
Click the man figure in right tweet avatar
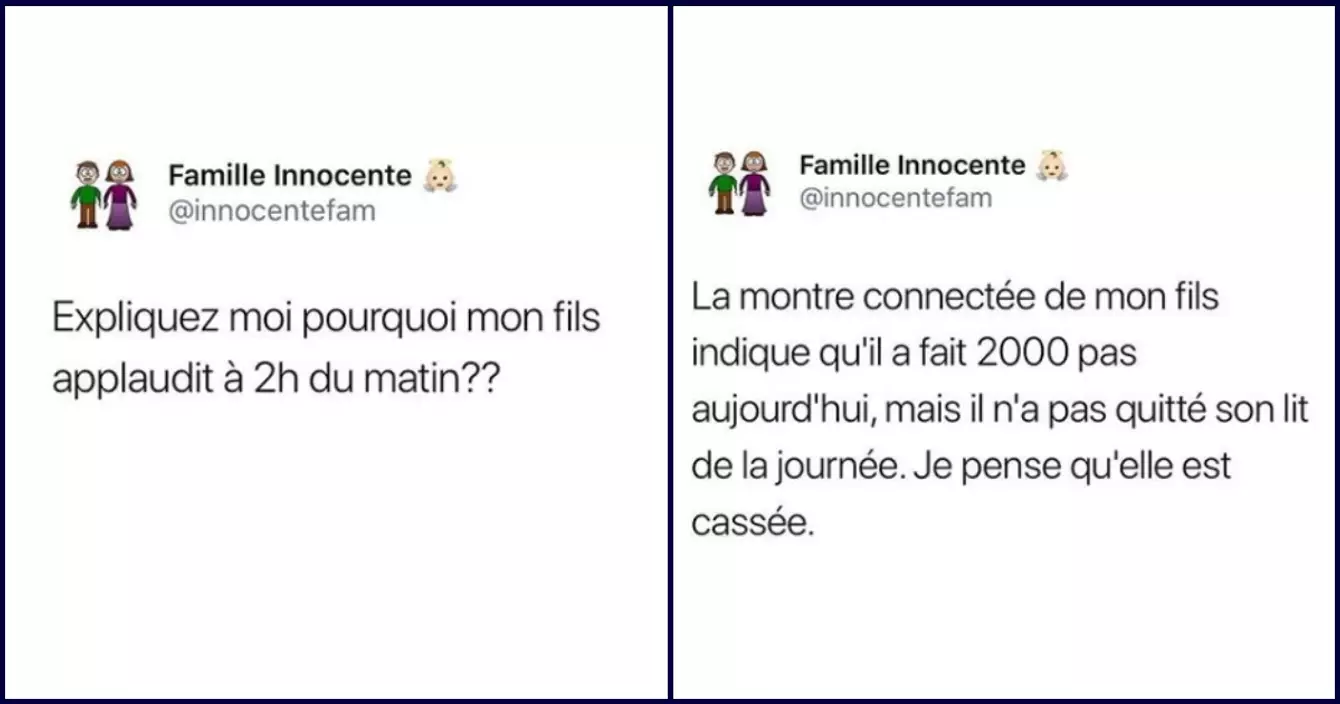click(724, 183)
